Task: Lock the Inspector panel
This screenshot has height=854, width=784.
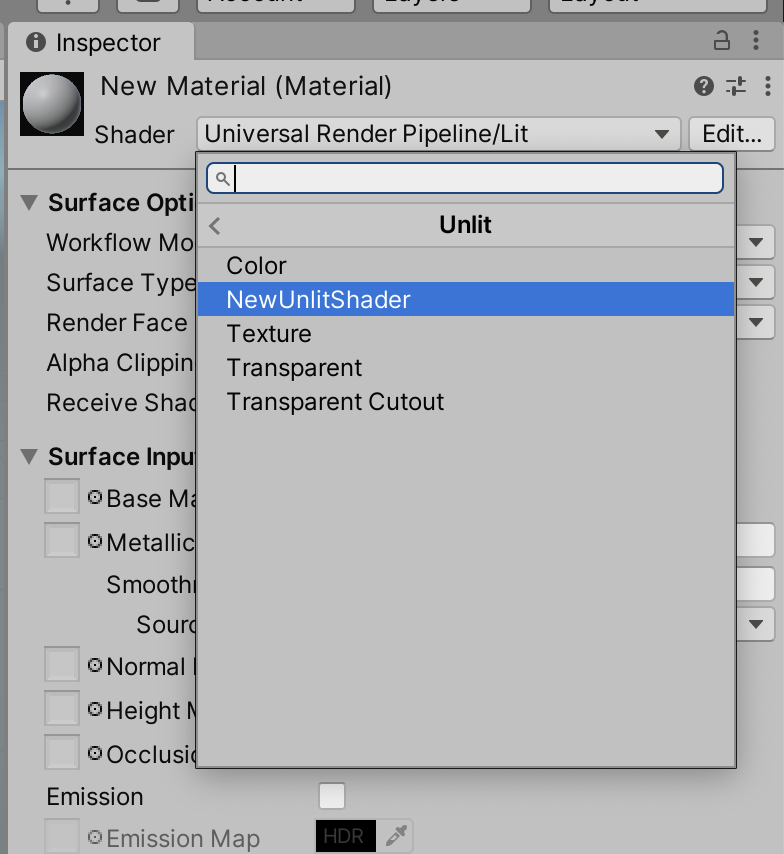Action: pos(722,41)
